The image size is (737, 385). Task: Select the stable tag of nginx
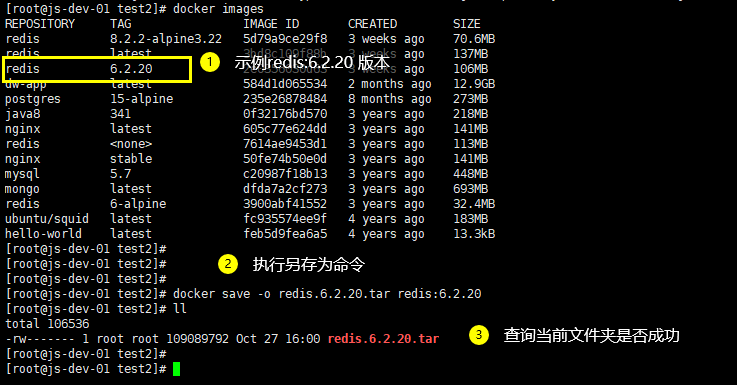pos(131,159)
